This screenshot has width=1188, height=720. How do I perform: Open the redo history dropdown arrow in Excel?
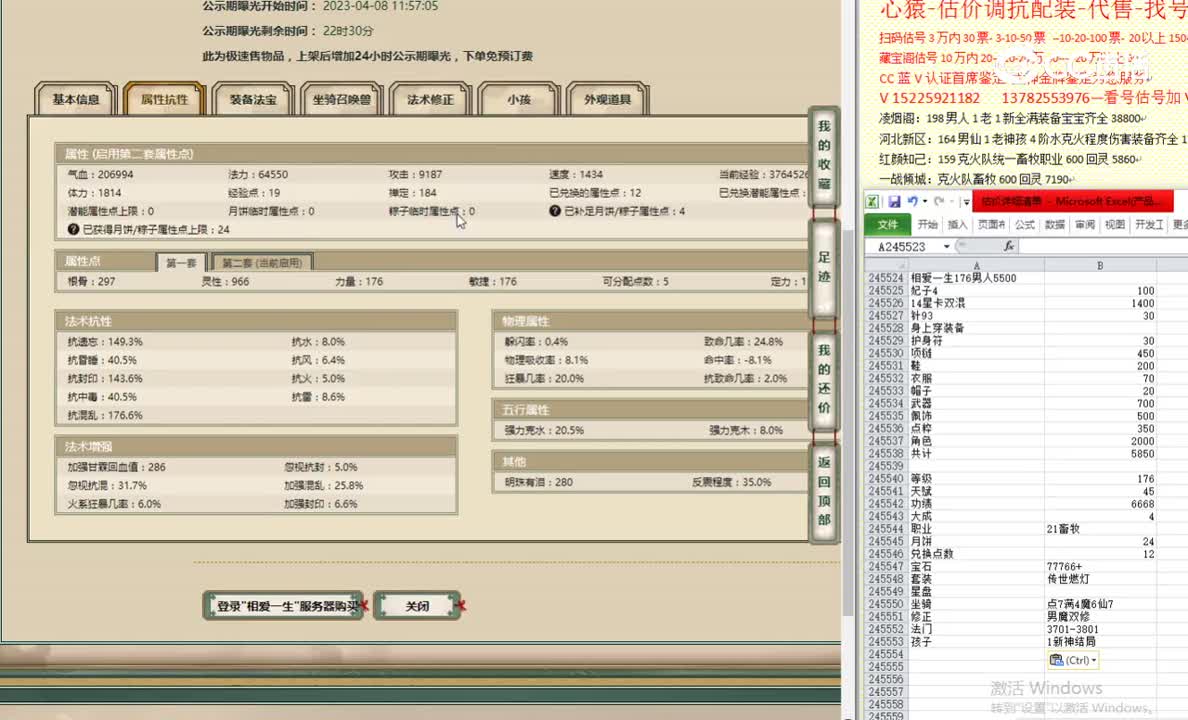coord(952,202)
